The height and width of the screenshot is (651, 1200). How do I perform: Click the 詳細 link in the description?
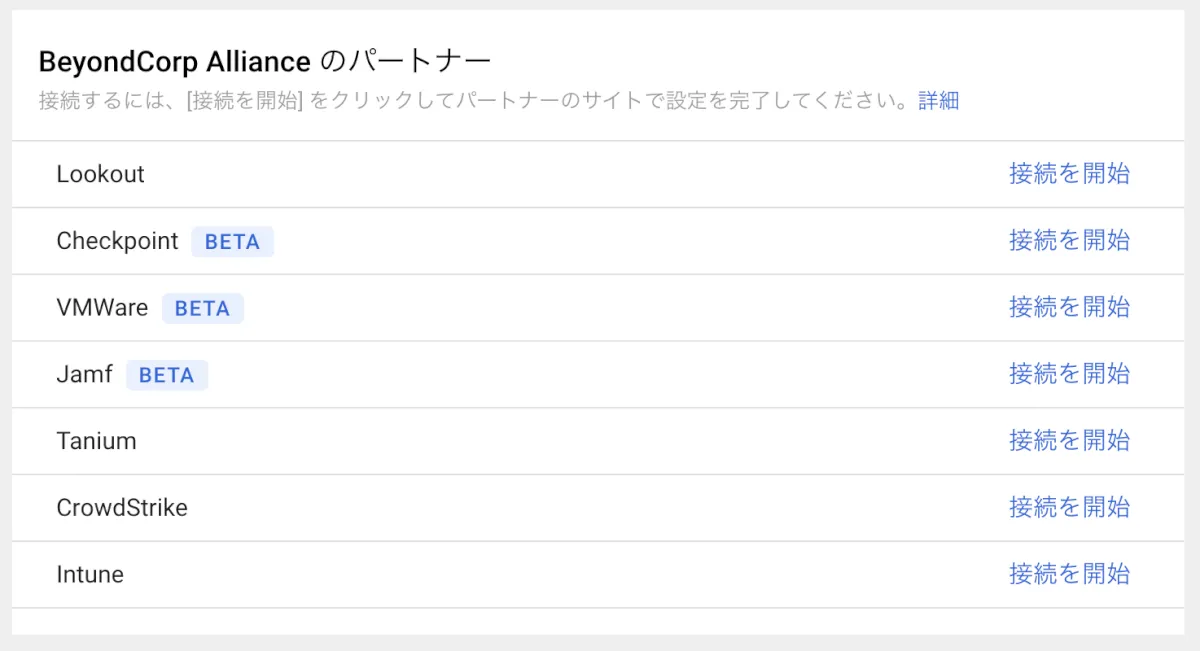(938, 101)
